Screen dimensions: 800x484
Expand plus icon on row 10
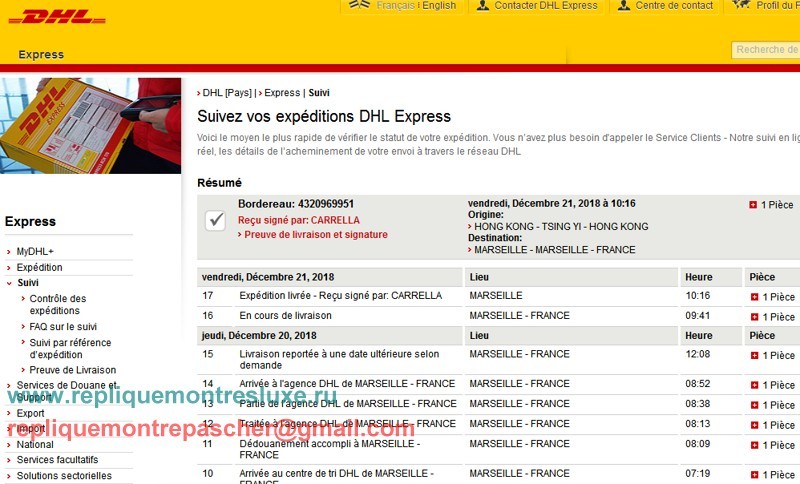pyautogui.click(x=754, y=475)
